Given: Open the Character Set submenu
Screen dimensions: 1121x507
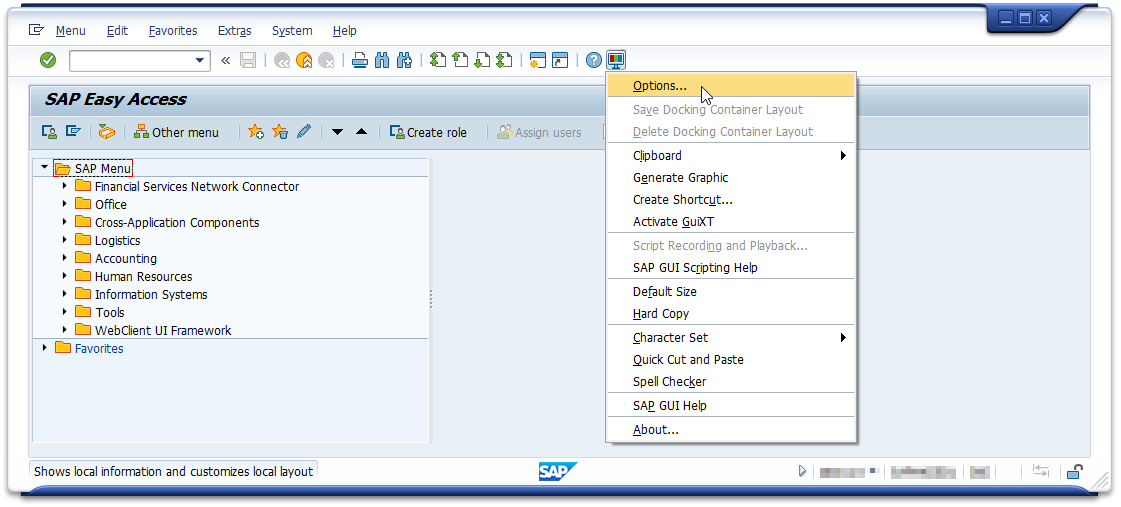Looking at the screenshot, I should coord(731,338).
